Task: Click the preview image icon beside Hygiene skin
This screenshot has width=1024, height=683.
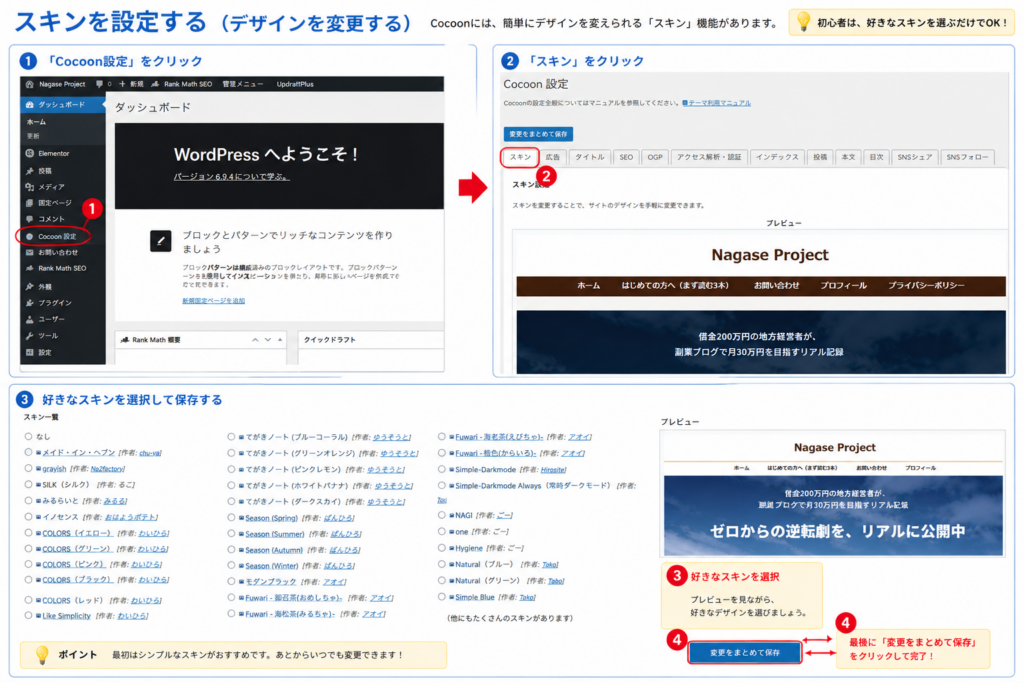Action: [451, 548]
